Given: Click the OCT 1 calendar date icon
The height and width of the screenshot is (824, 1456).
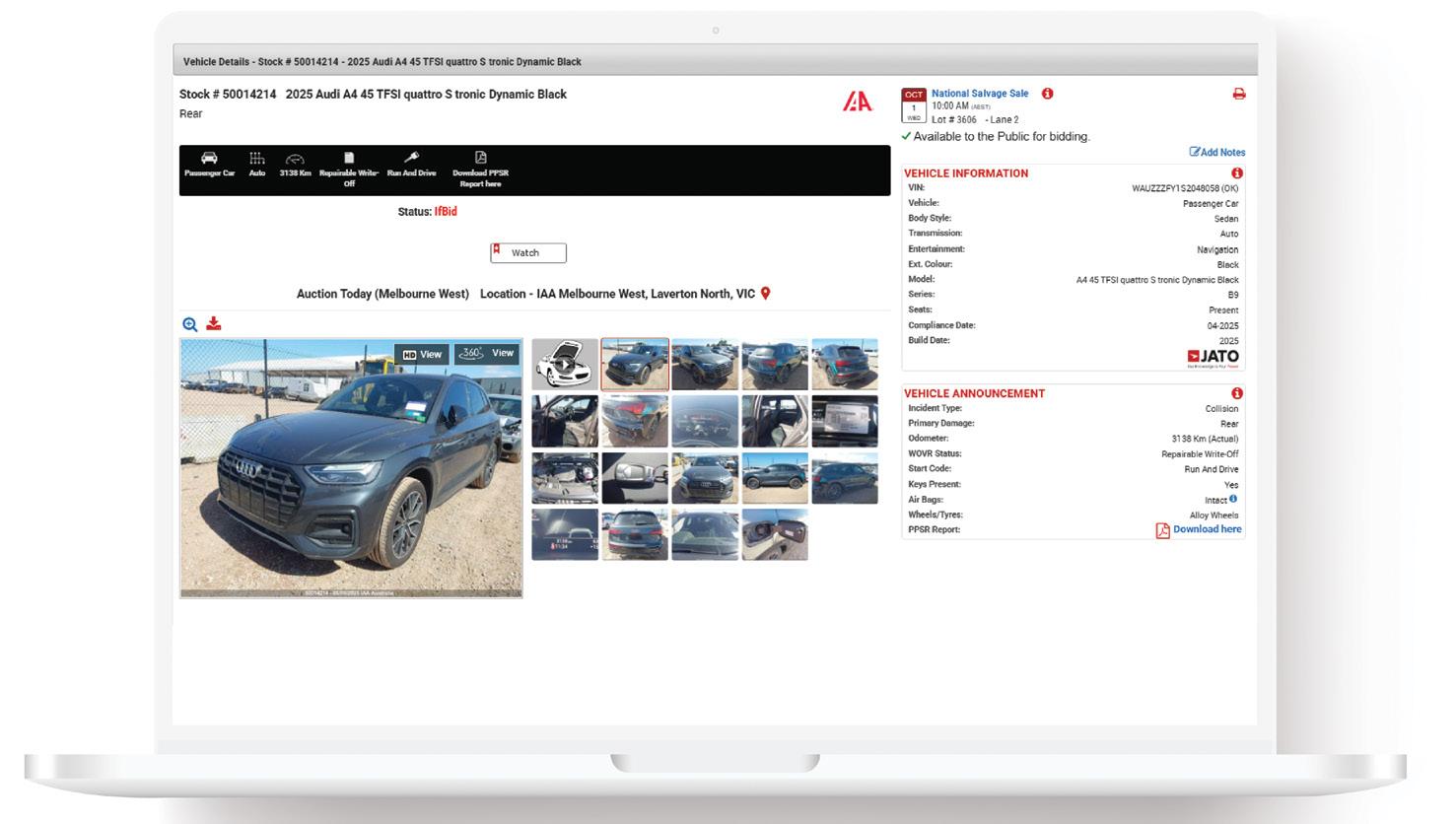Looking at the screenshot, I should (x=913, y=105).
